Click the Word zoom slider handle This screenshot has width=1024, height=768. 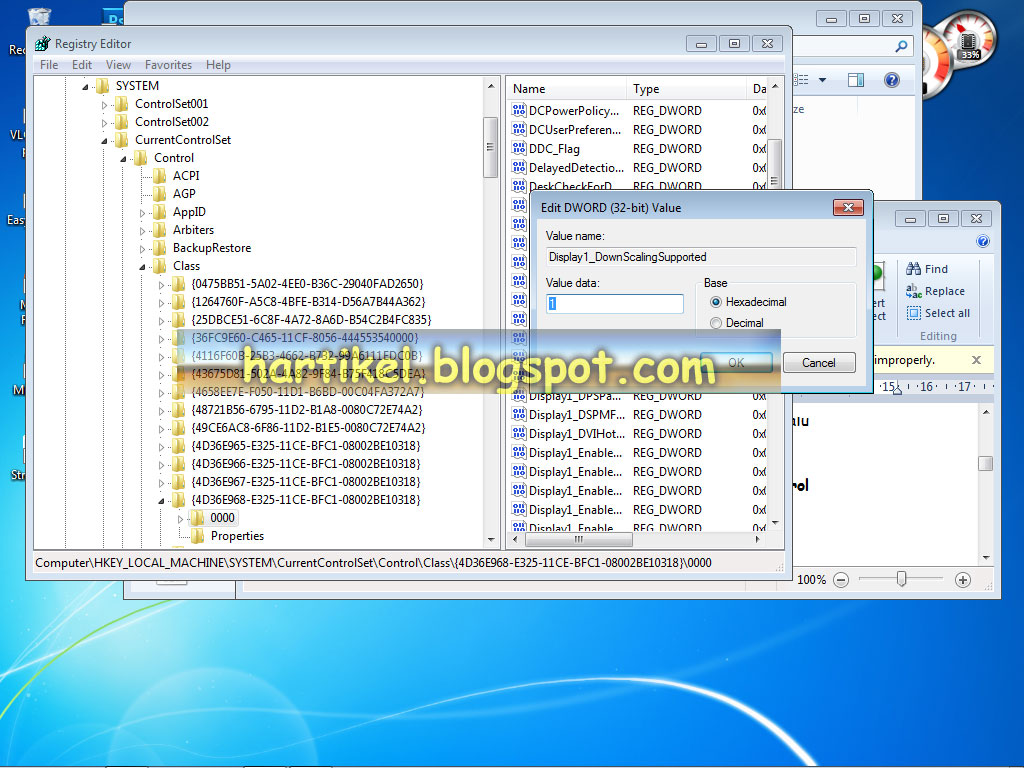point(901,579)
